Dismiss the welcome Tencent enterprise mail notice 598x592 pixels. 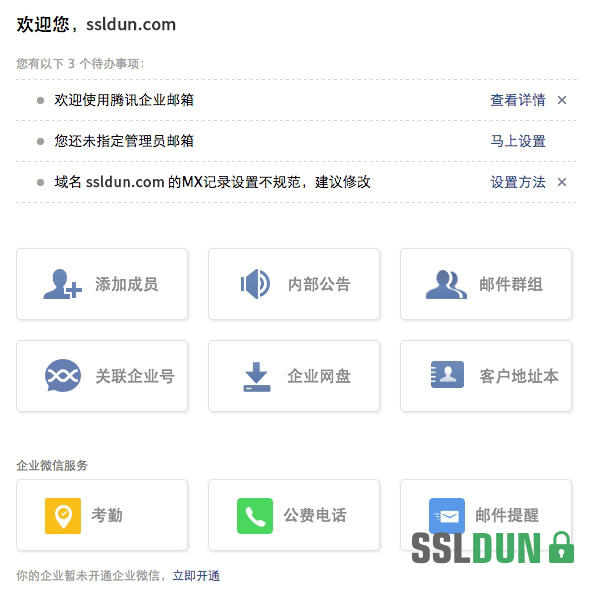click(x=562, y=100)
